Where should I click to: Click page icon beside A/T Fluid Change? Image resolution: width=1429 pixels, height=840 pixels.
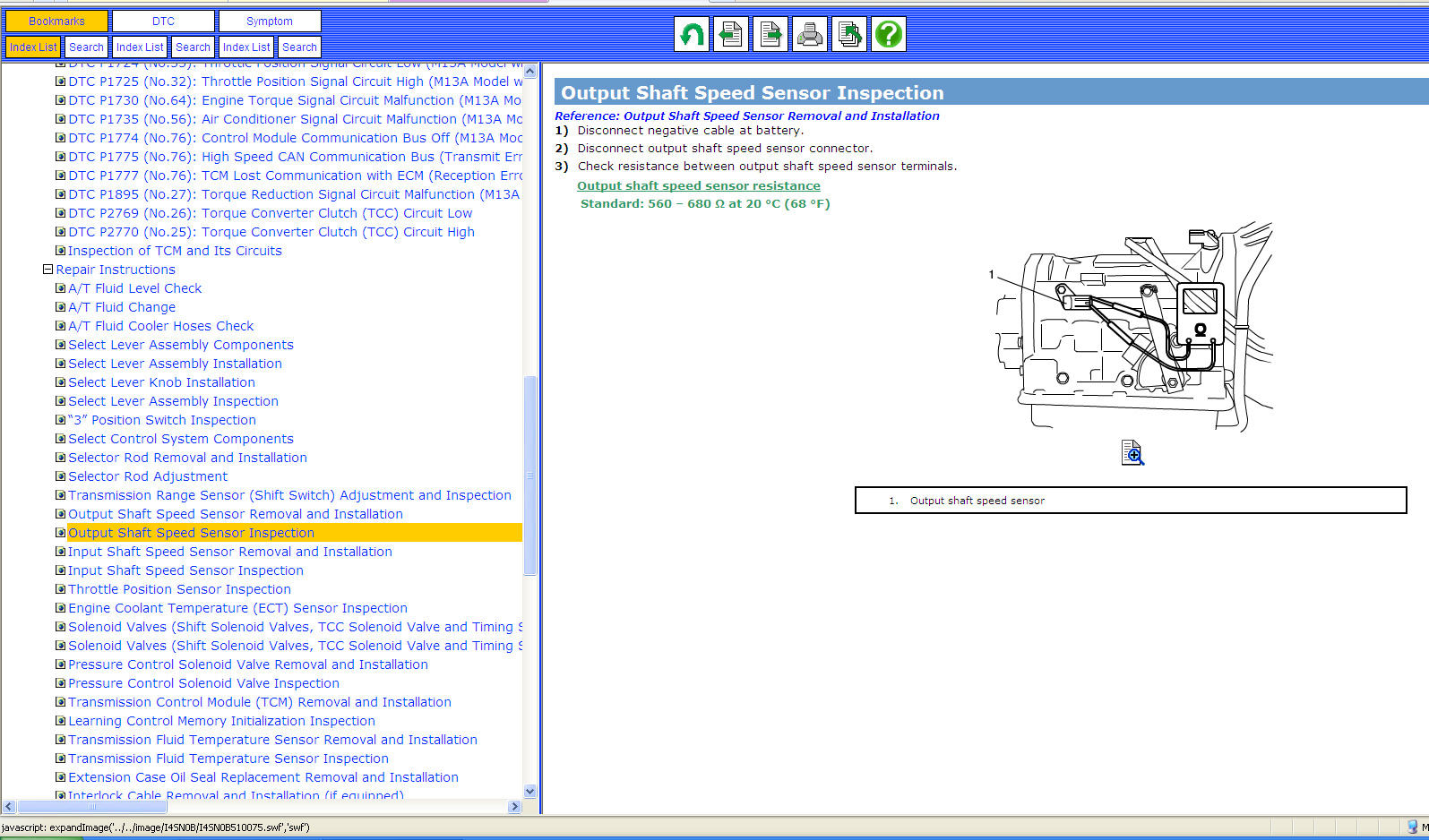pyautogui.click(x=61, y=307)
